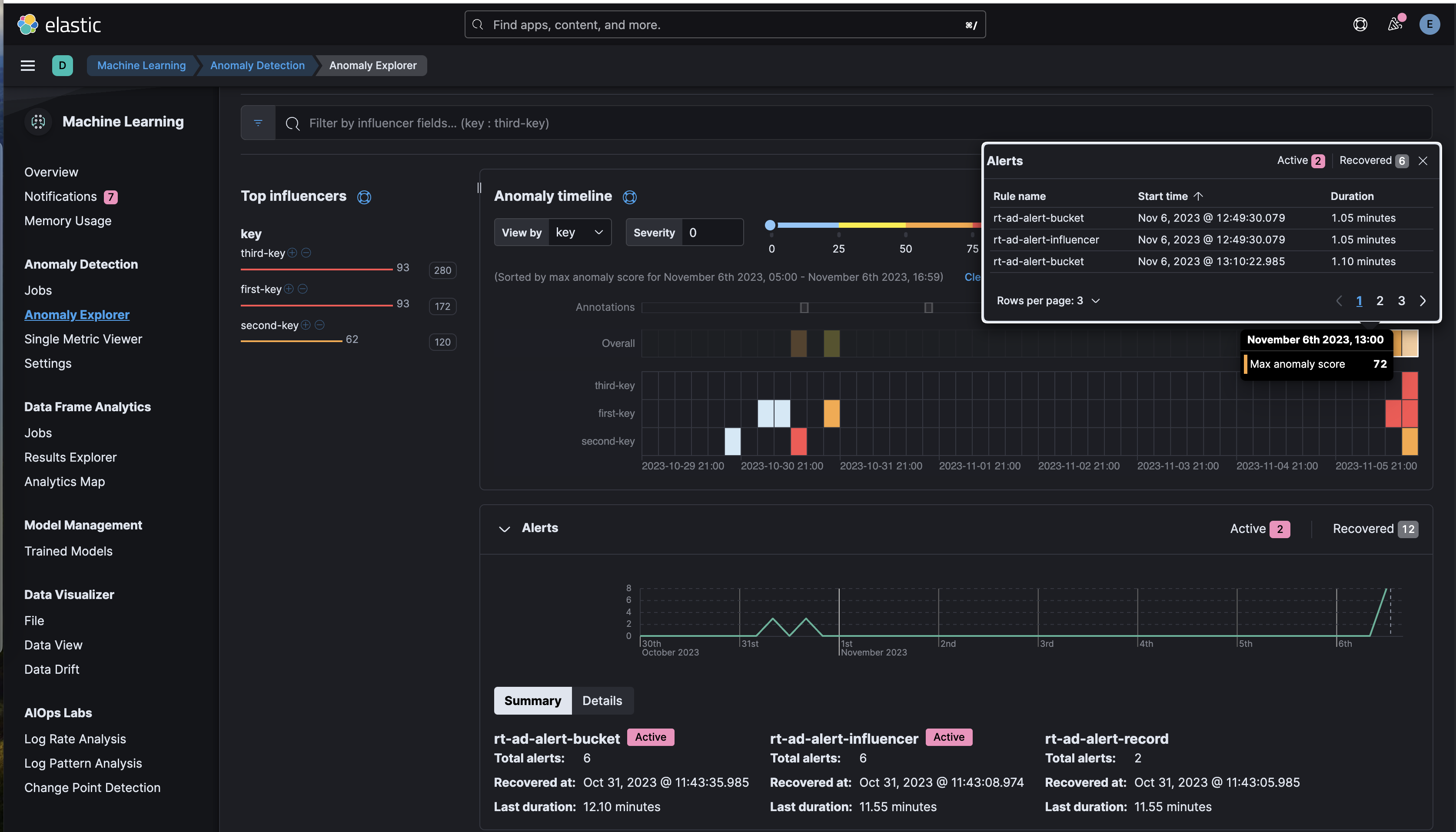Click the Machine Learning sidebar logo icon
This screenshot has height=832, width=1456.
[x=38, y=122]
